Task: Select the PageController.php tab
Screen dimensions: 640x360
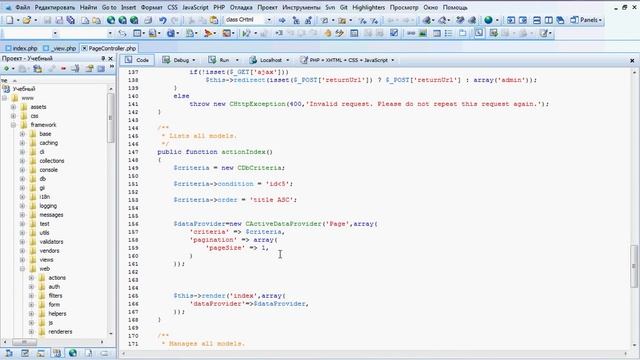Action: 109,48
